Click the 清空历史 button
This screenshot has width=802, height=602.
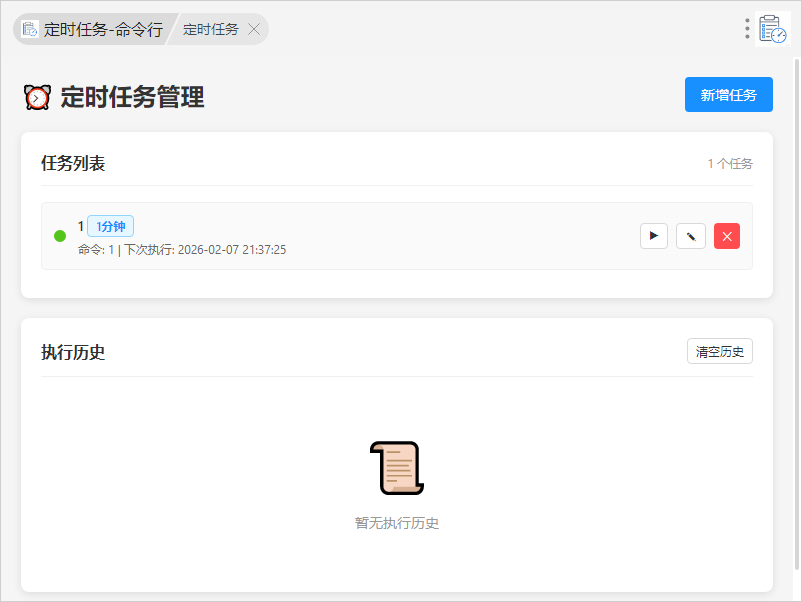click(x=720, y=351)
